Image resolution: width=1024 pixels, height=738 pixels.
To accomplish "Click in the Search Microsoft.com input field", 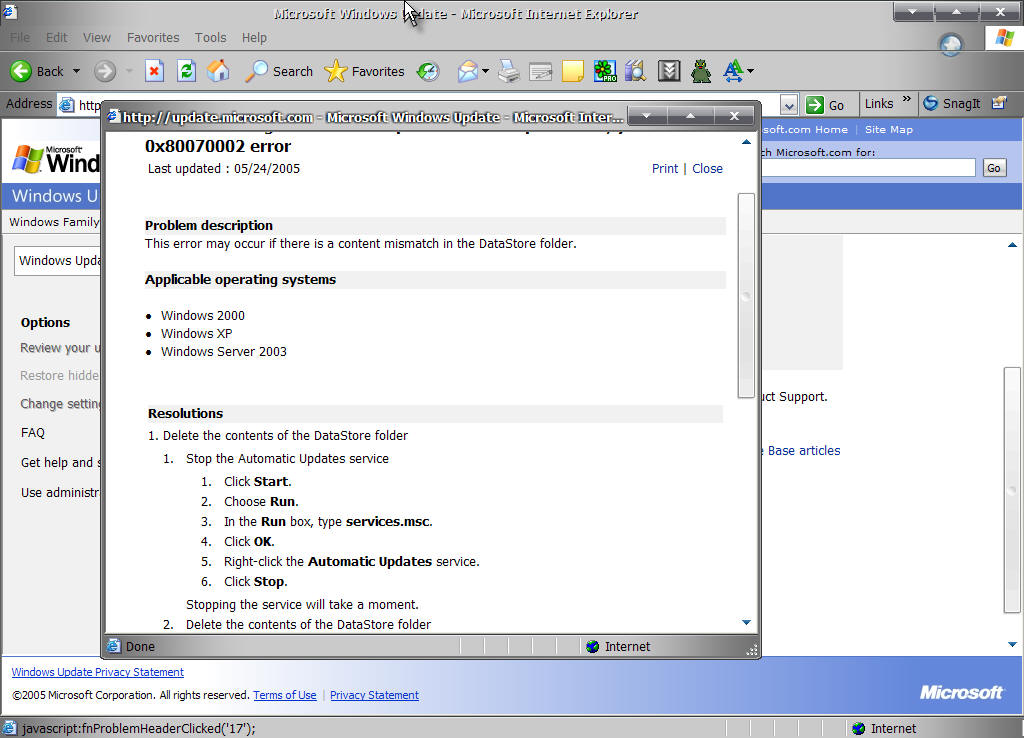I will (869, 168).
